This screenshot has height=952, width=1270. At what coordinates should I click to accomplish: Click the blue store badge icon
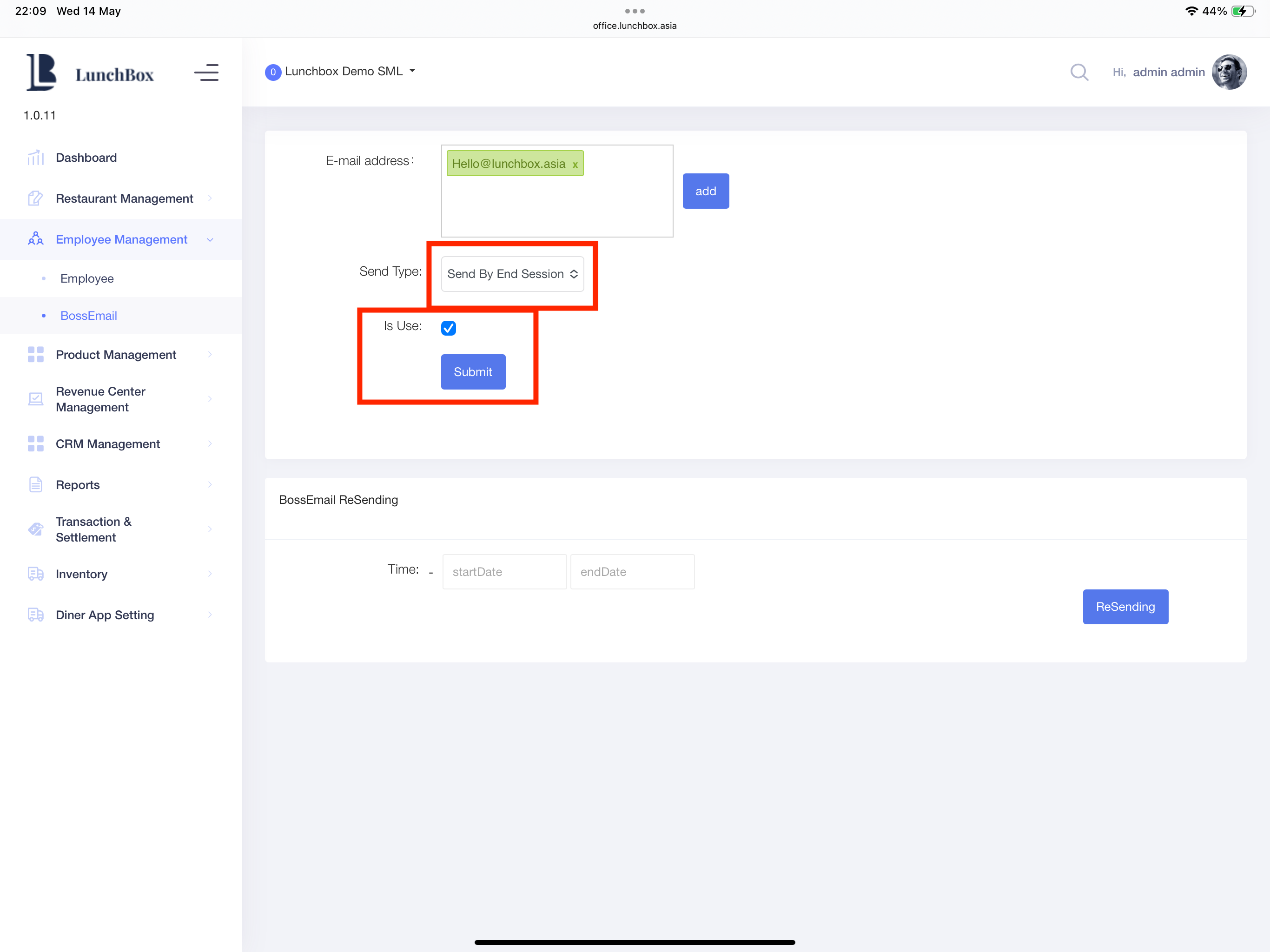pos(273,73)
